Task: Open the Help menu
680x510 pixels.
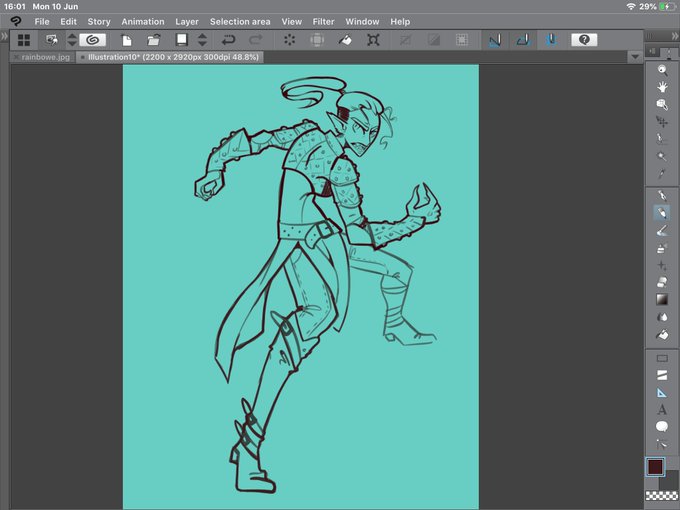Action: (400, 21)
